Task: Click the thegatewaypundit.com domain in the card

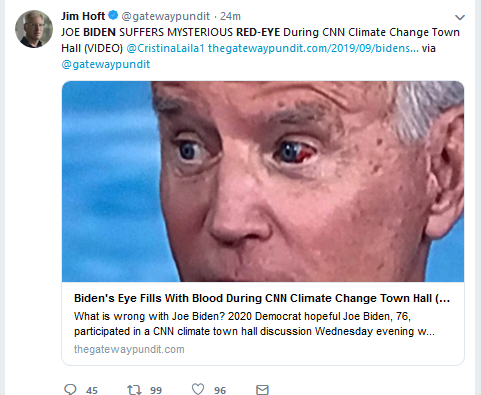Action: pyautogui.click(x=129, y=349)
